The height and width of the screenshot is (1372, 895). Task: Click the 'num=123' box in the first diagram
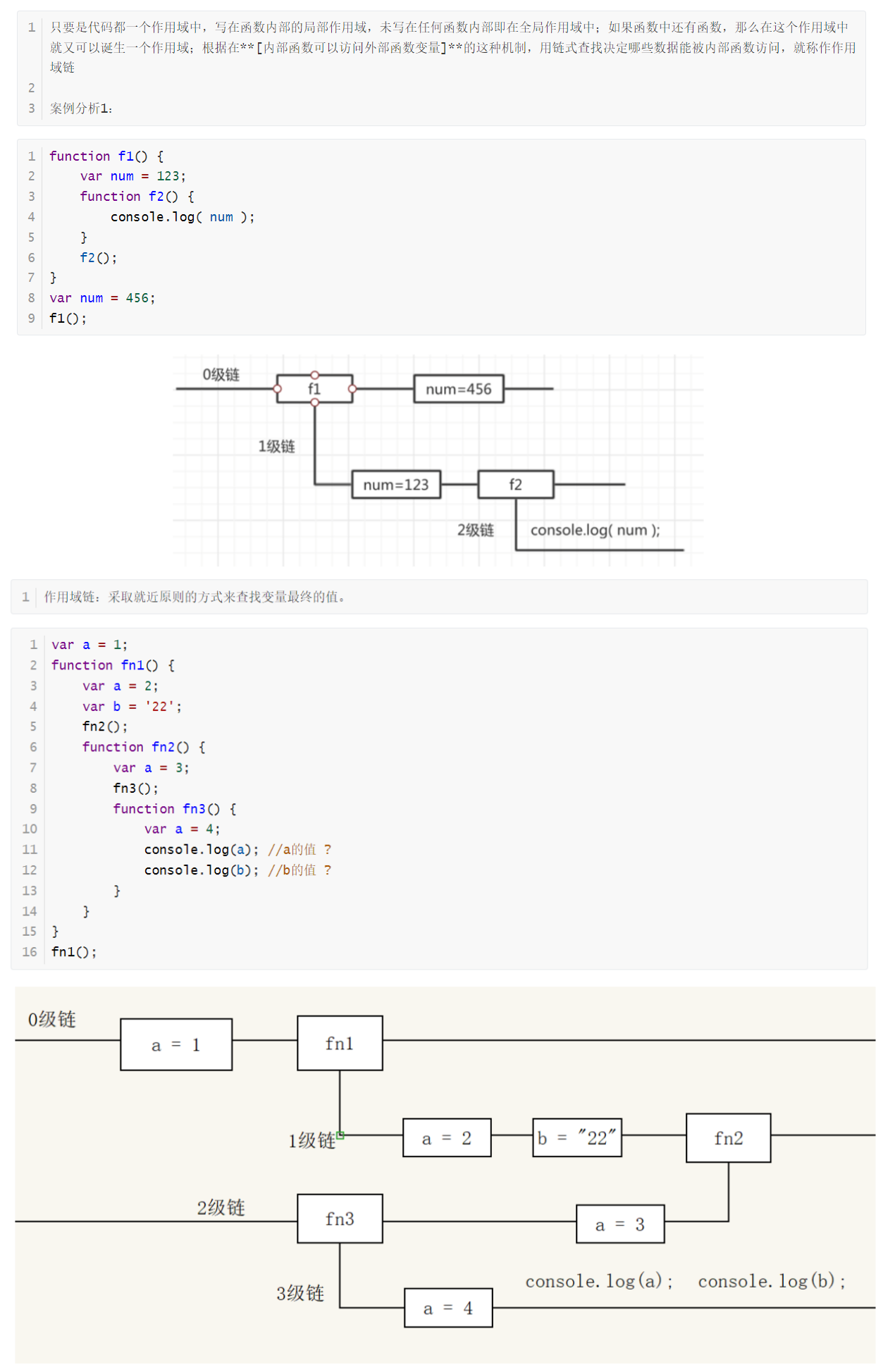coord(396,485)
